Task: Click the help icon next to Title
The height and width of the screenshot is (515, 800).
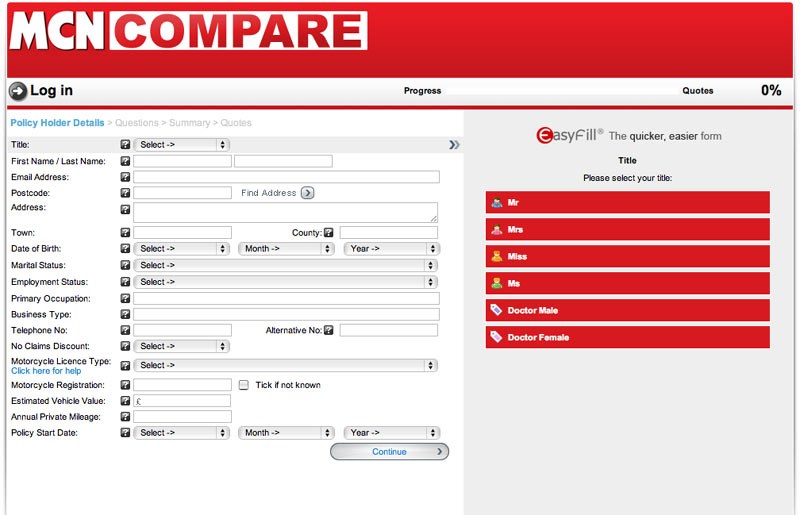Action: [x=125, y=145]
